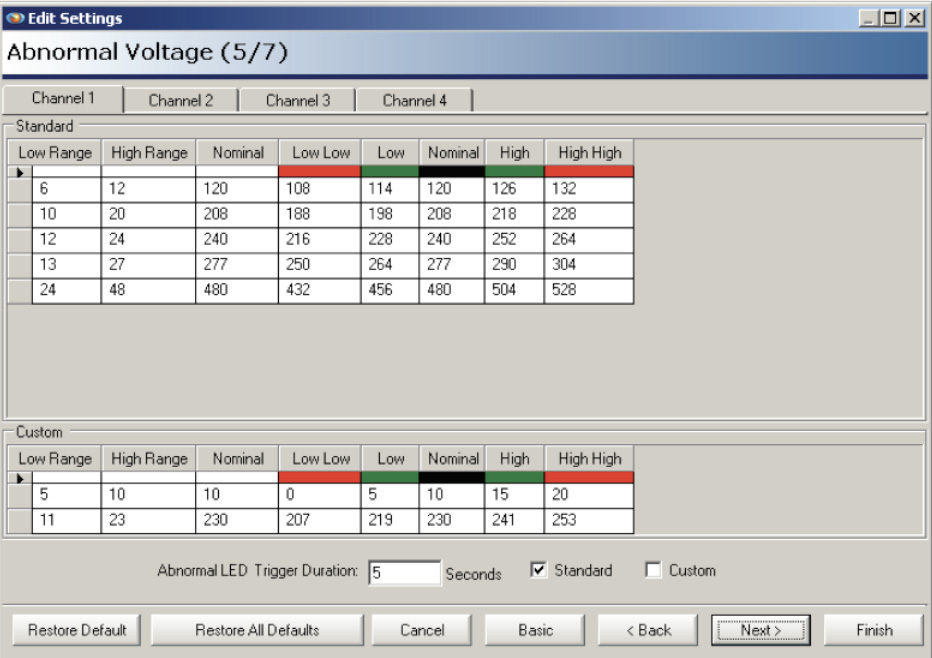The height and width of the screenshot is (658, 932).
Task: Go Back to the previous settings page
Action: point(649,630)
